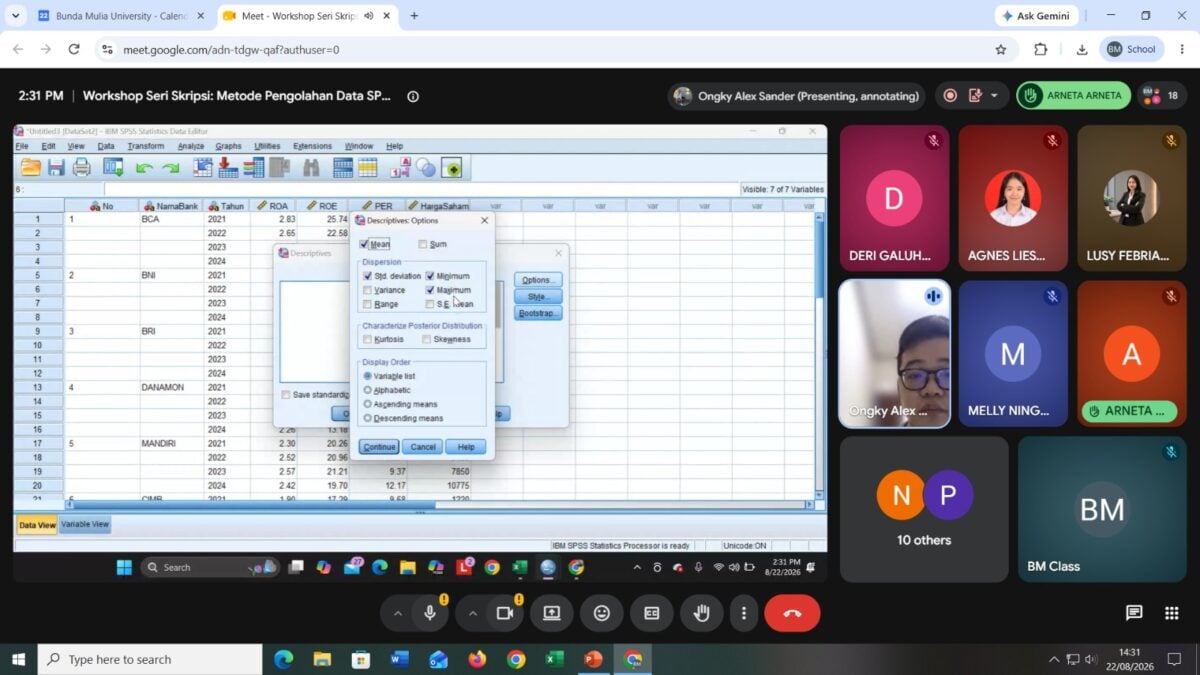Click the ARNETA ARNETA raised hand chip

tap(1073, 96)
